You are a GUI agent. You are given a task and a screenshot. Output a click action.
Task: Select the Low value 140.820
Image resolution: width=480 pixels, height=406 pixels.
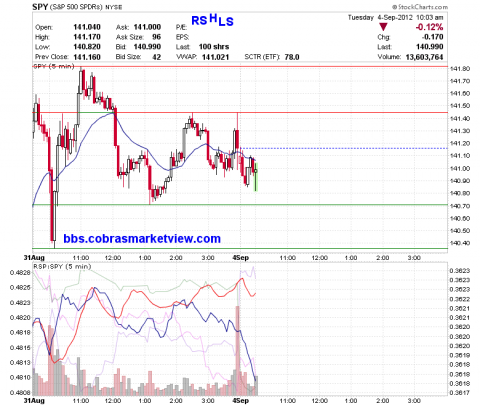87,47
